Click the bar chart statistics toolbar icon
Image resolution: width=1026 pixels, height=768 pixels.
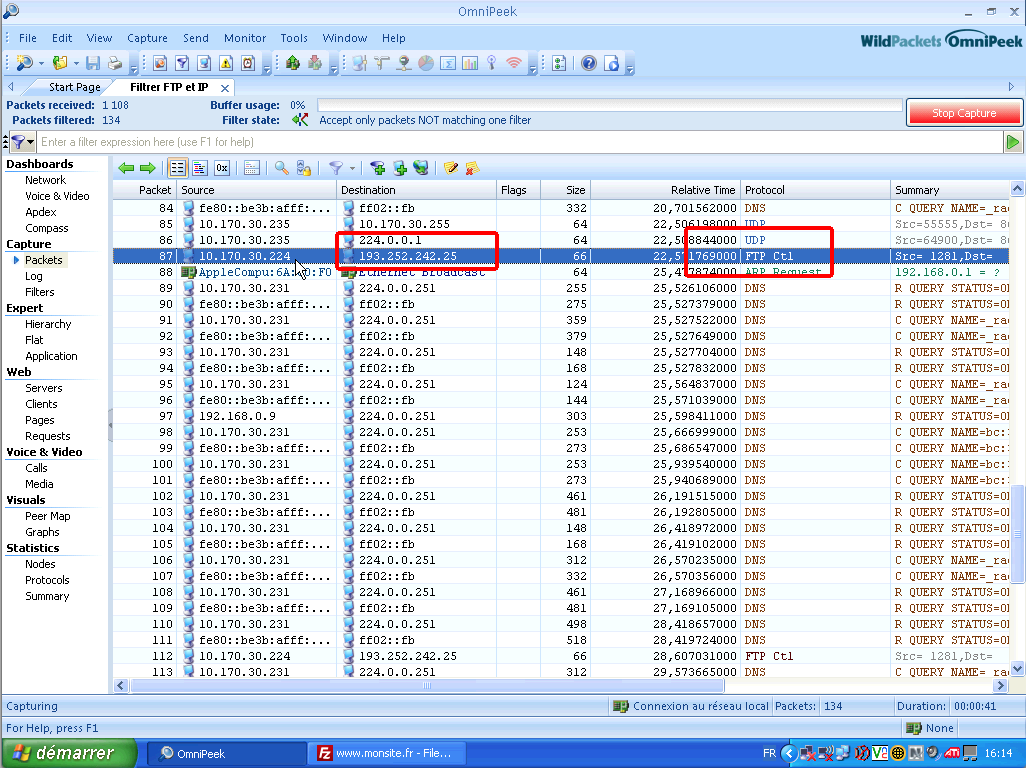(x=470, y=63)
